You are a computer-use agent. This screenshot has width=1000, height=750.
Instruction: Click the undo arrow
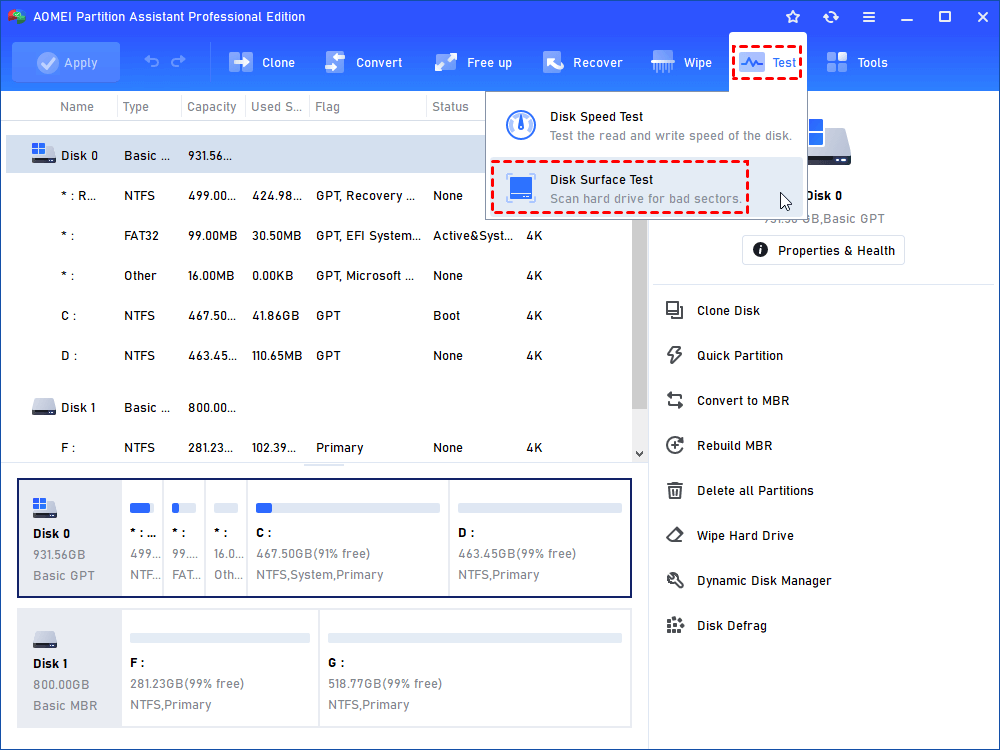point(152,62)
